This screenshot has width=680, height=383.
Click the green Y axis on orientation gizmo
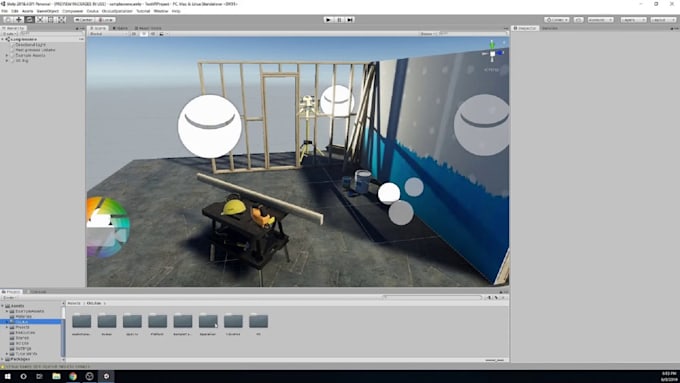(x=492, y=45)
